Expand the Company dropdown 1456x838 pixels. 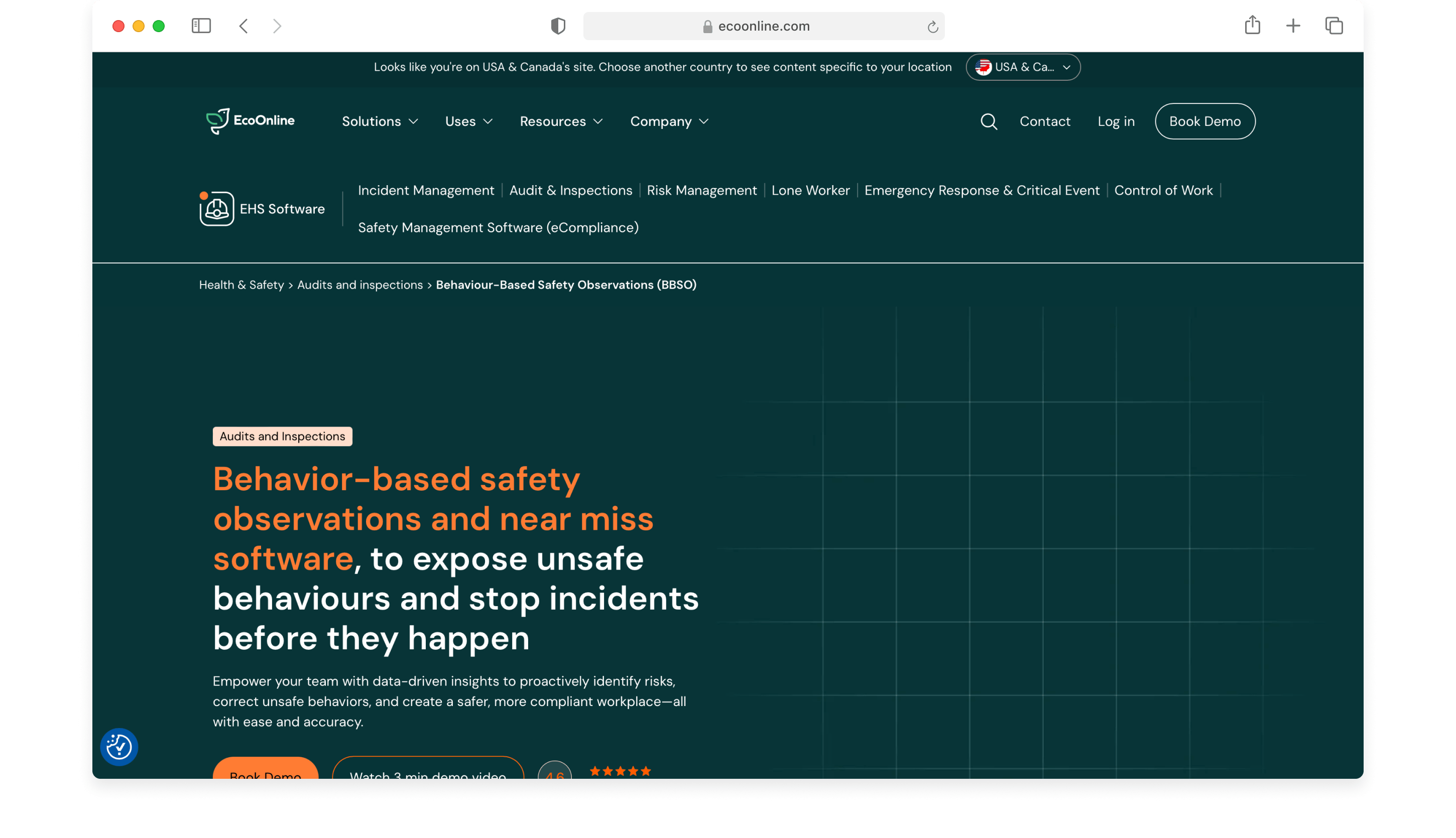pyautogui.click(x=669, y=121)
